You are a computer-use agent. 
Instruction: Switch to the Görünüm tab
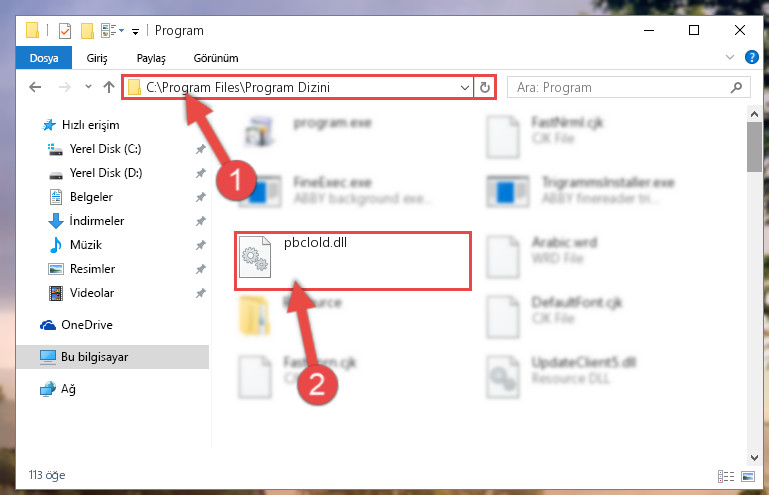(x=216, y=58)
